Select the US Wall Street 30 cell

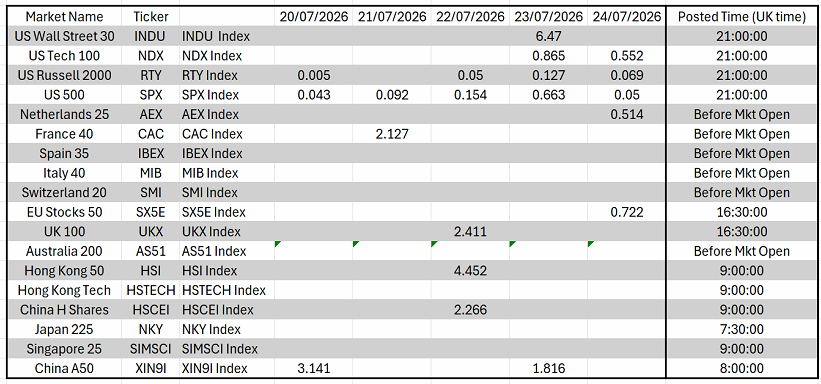(x=64, y=37)
